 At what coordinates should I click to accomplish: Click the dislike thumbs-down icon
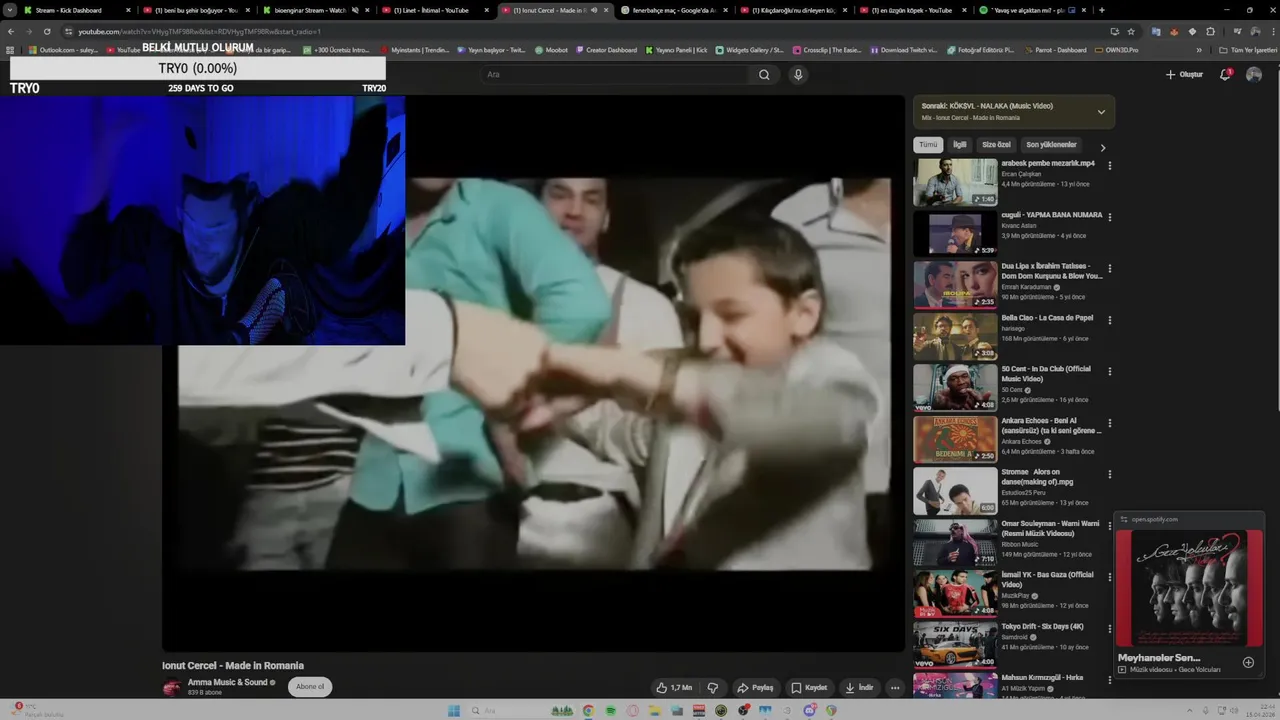pos(713,688)
